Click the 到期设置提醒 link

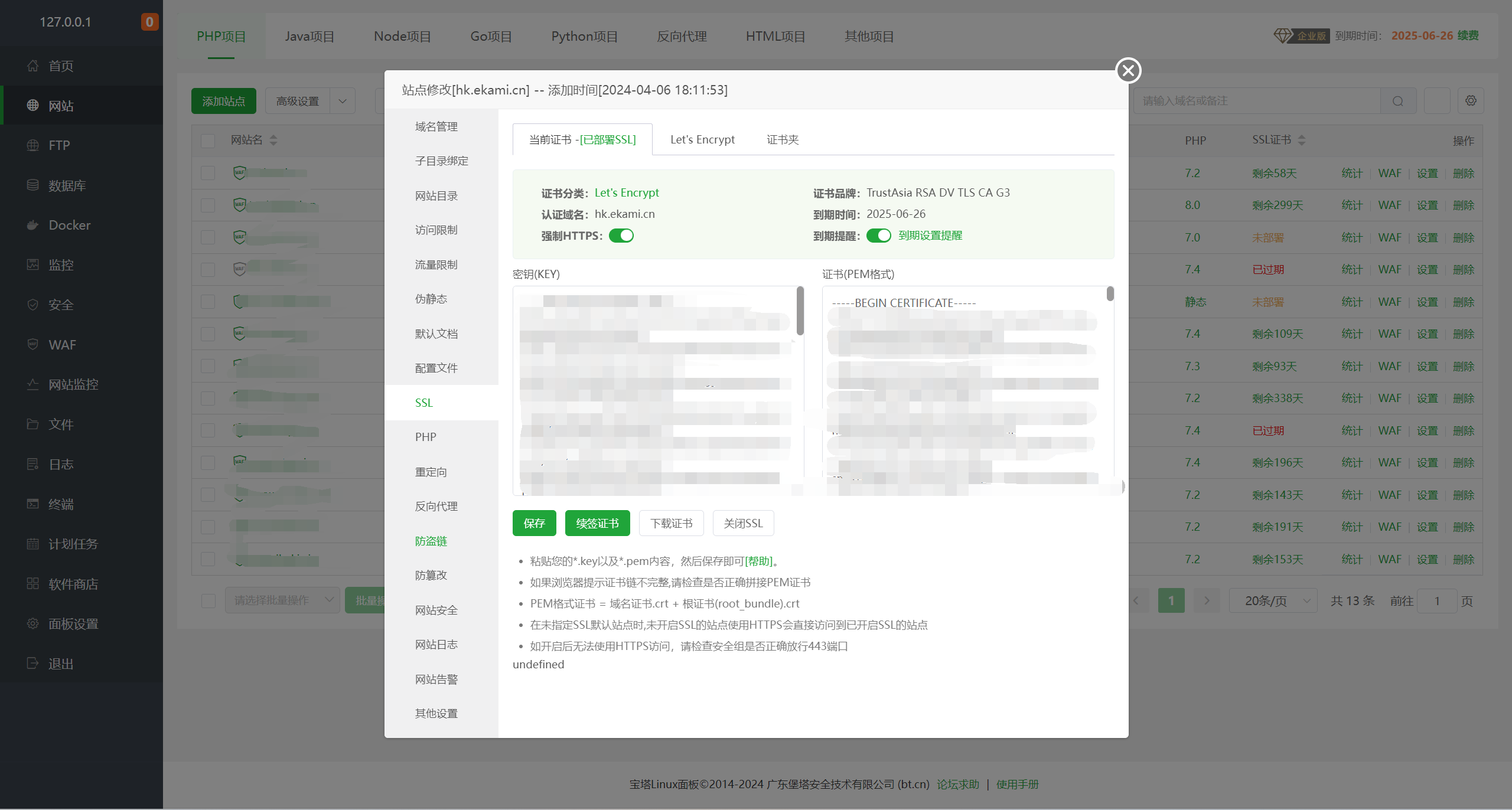tap(930, 236)
